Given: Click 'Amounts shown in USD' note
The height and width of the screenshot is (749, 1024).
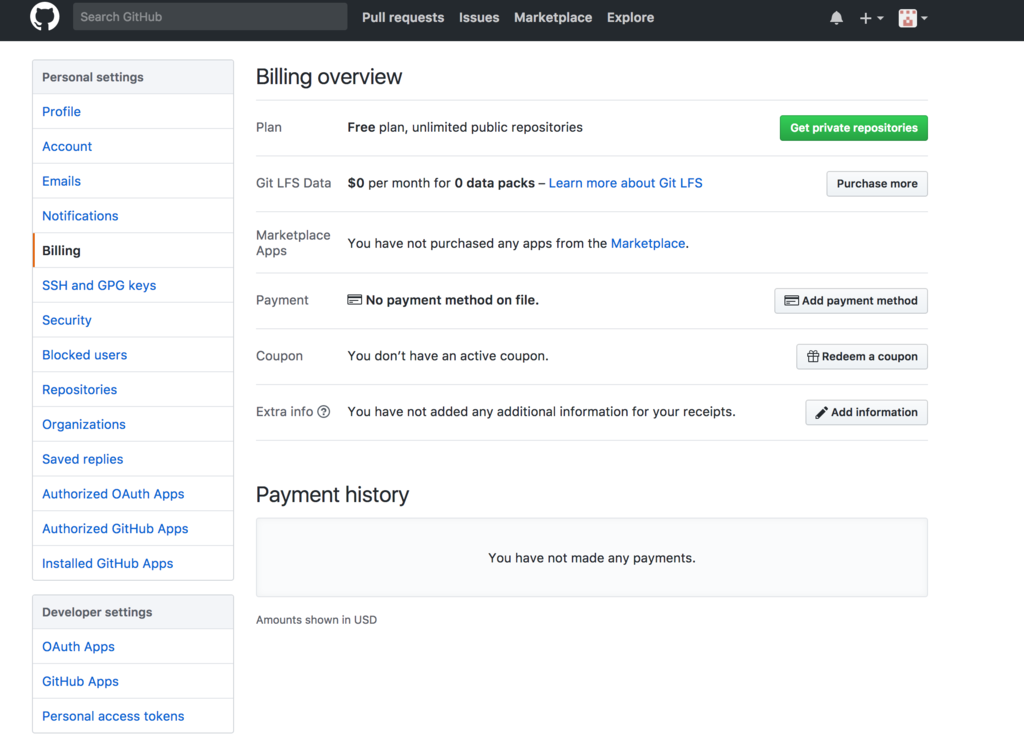Looking at the screenshot, I should [x=316, y=620].
